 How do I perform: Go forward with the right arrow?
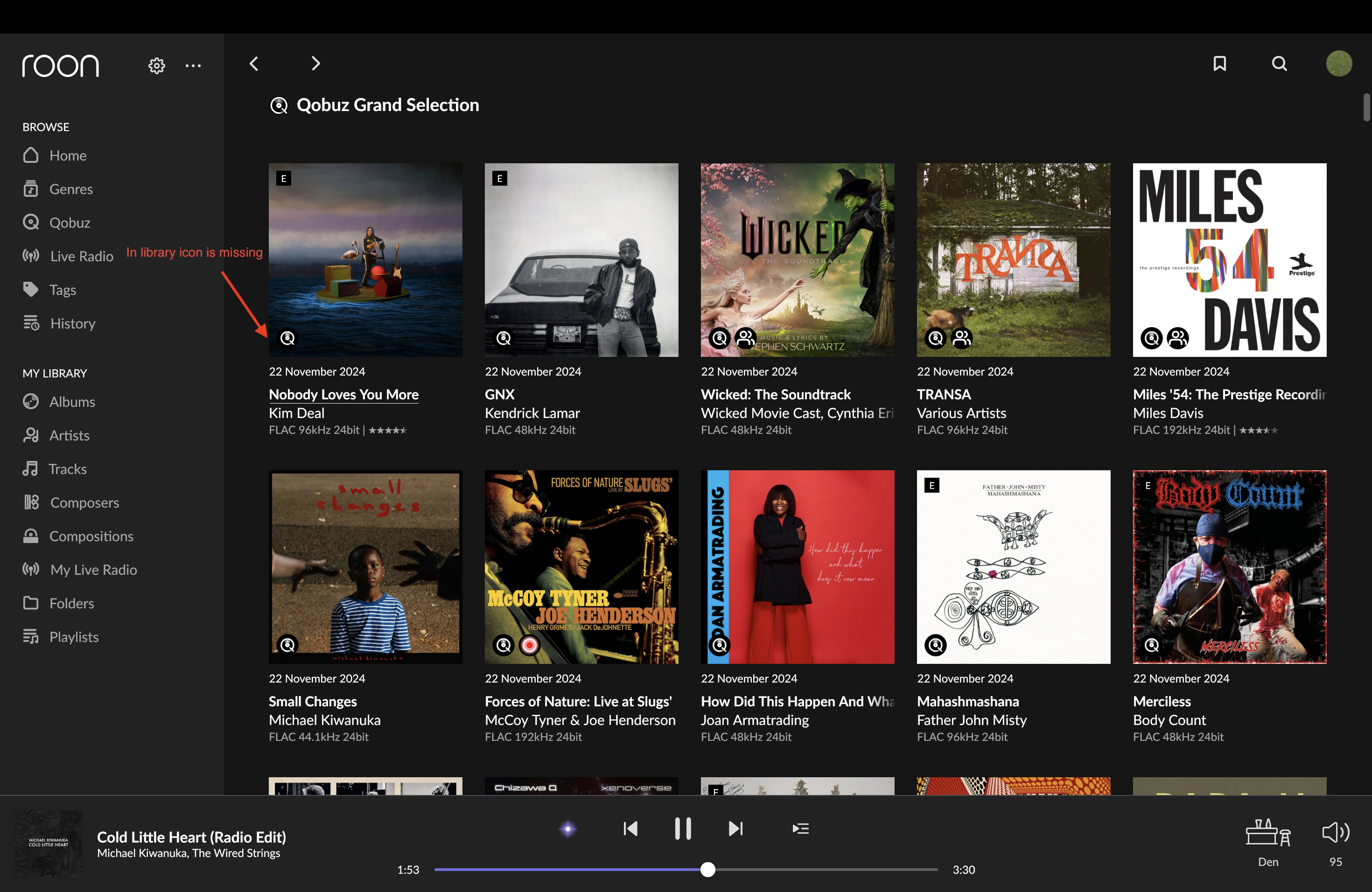coord(315,63)
